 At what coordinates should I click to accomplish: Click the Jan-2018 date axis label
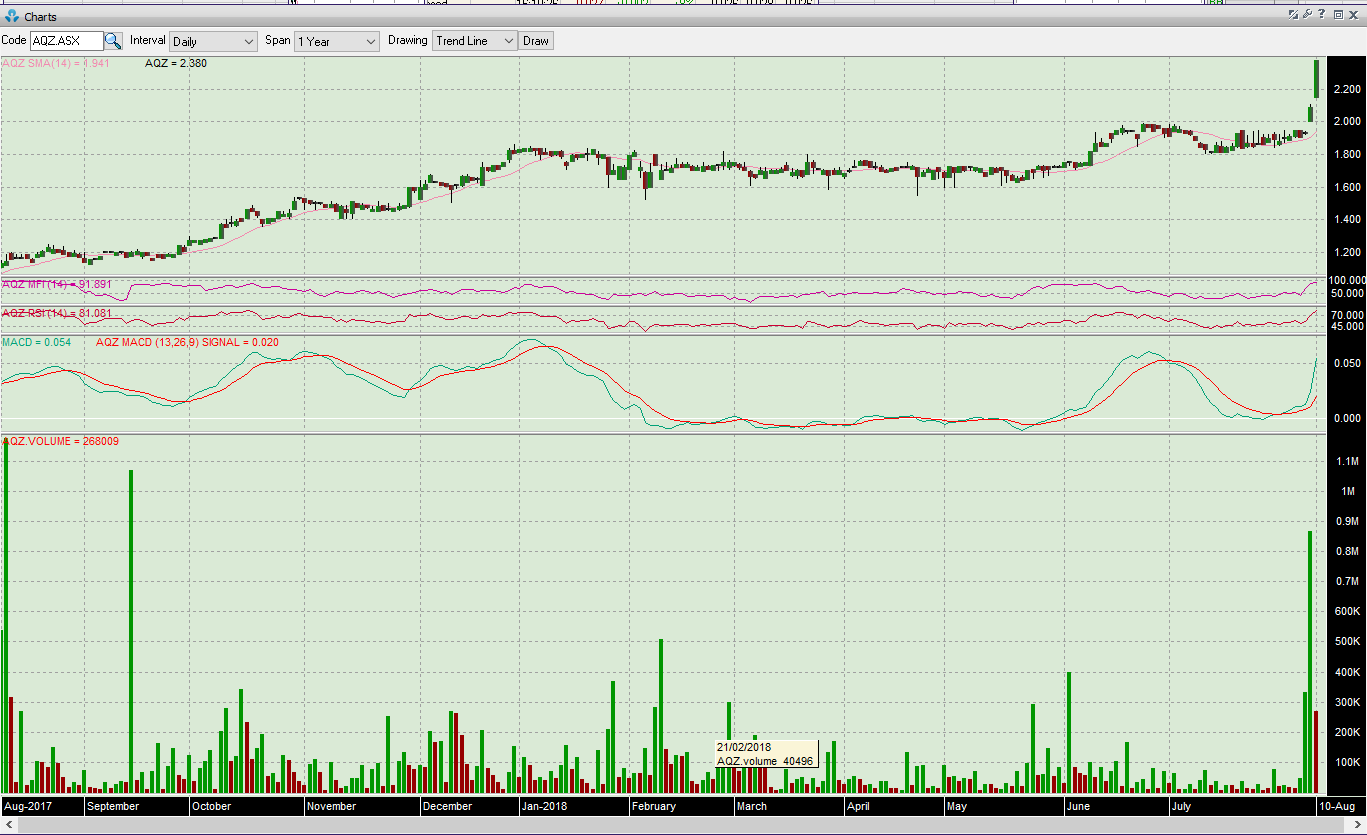pos(545,806)
